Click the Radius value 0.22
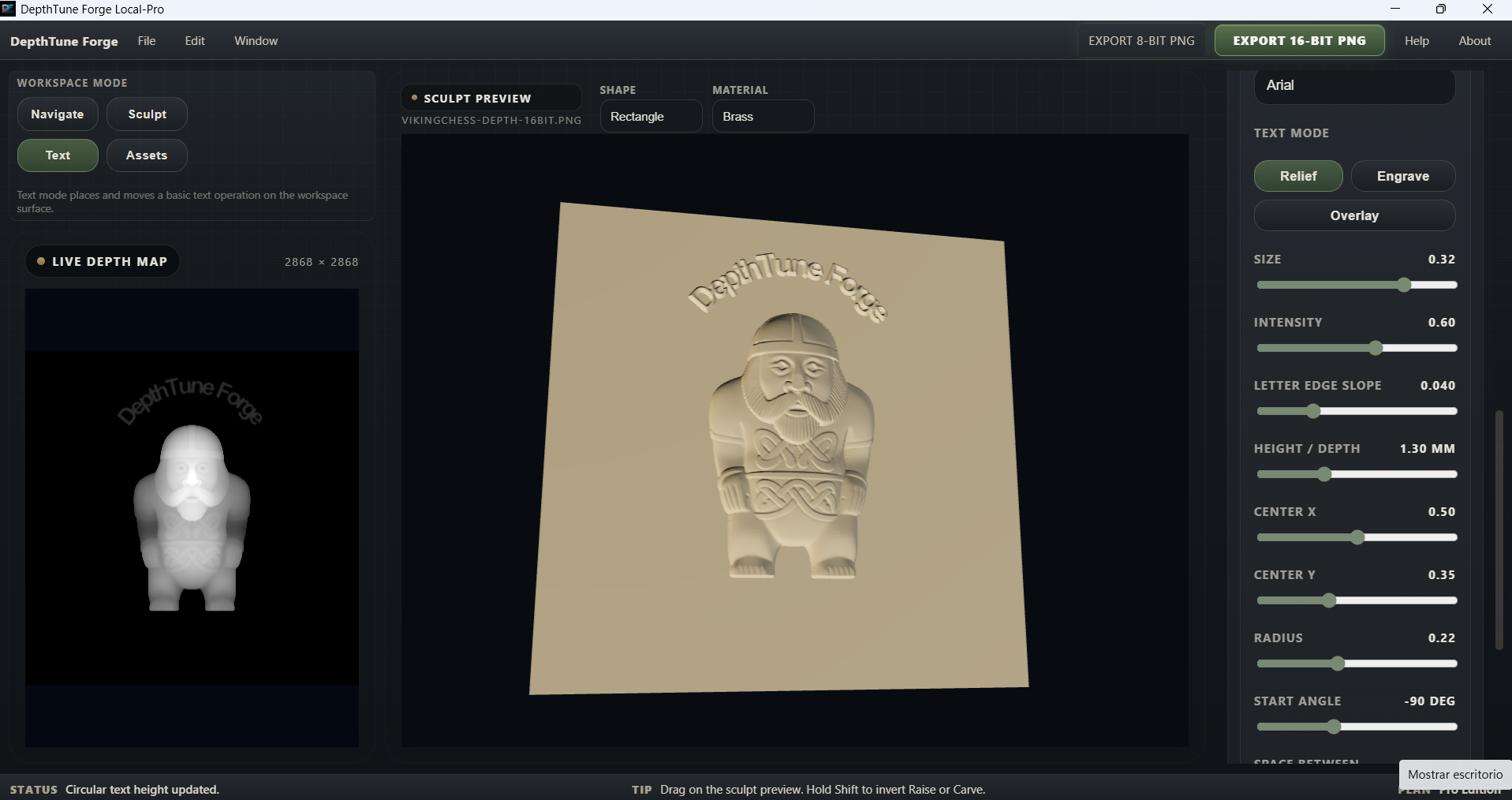This screenshot has width=1512, height=800. click(1442, 638)
